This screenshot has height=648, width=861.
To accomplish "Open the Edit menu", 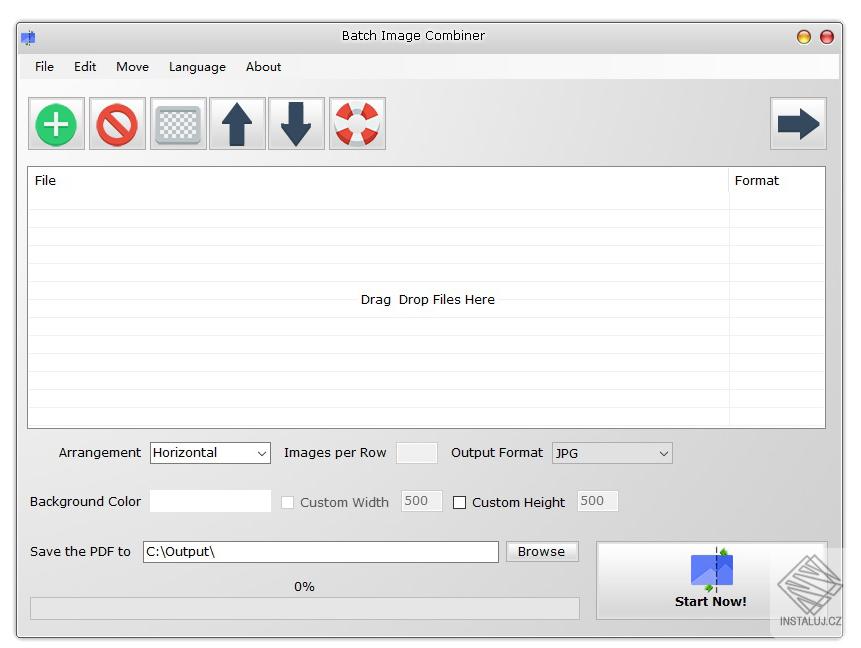I will tap(84, 67).
